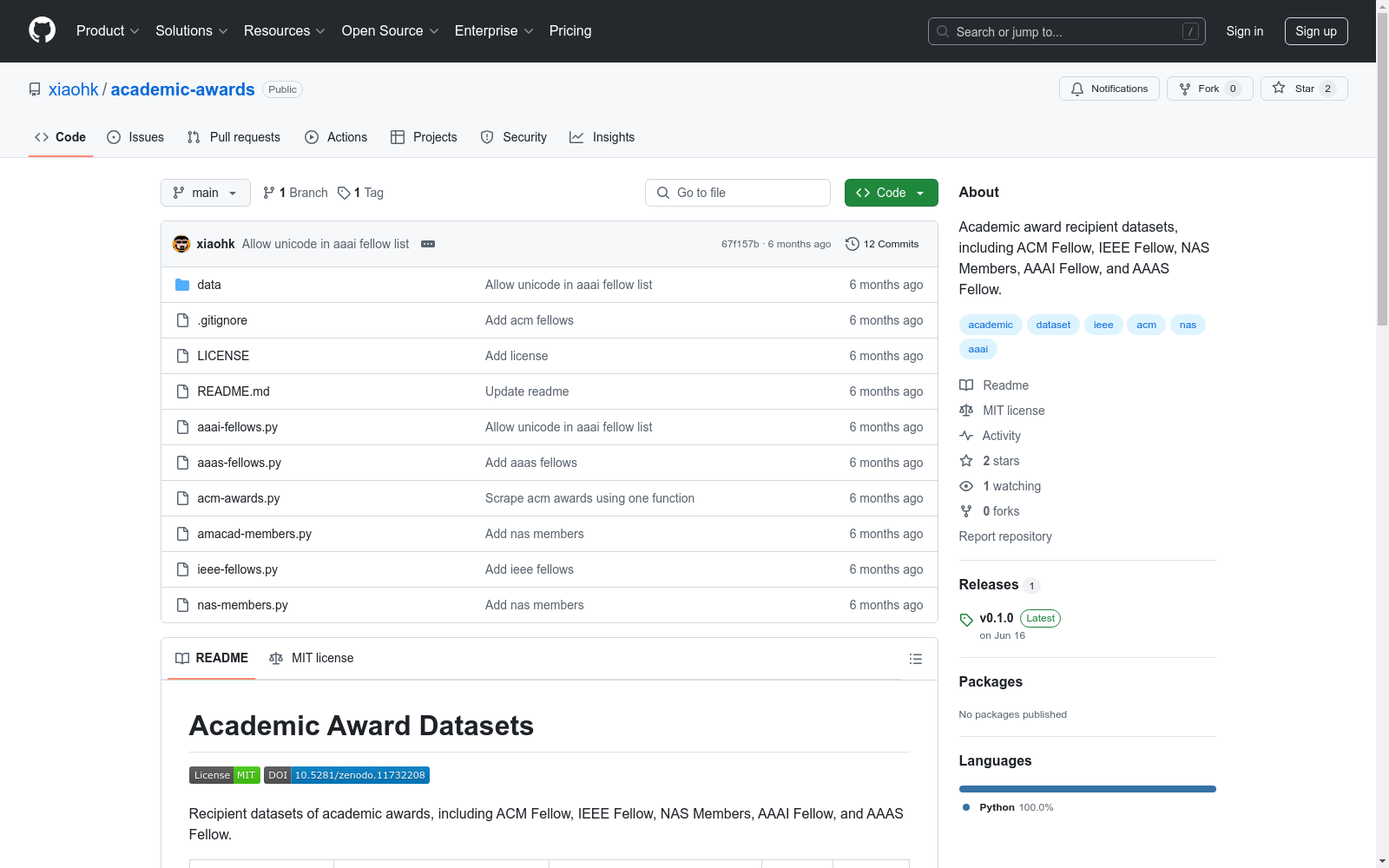Open the Projects tab
The width and height of the screenshot is (1389, 868).
(424, 137)
